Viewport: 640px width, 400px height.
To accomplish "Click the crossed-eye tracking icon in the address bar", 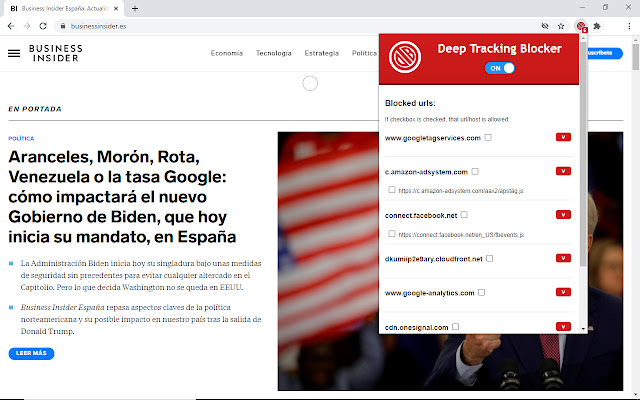I will [x=544, y=26].
